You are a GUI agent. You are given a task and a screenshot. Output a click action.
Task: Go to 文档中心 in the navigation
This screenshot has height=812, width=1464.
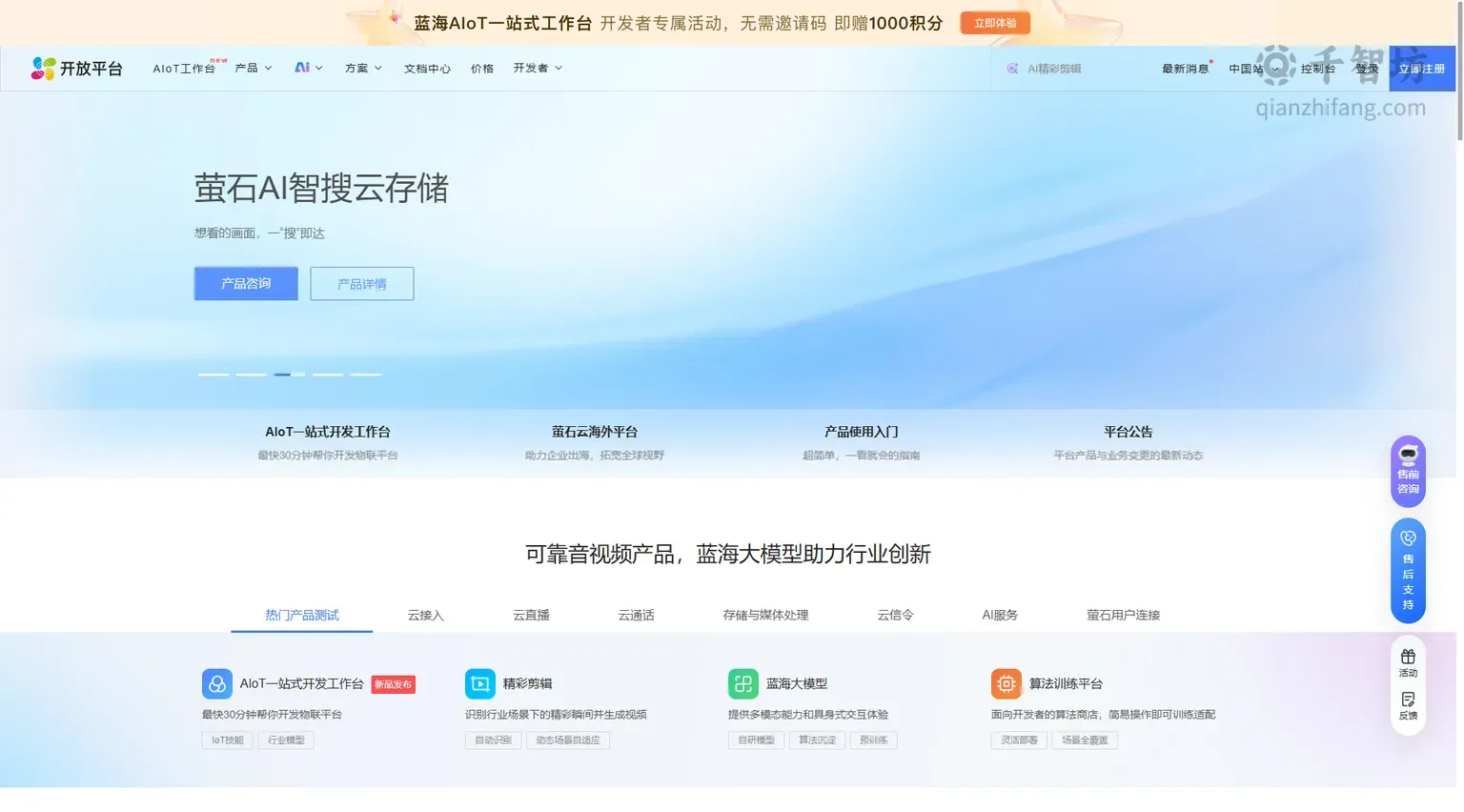(427, 69)
